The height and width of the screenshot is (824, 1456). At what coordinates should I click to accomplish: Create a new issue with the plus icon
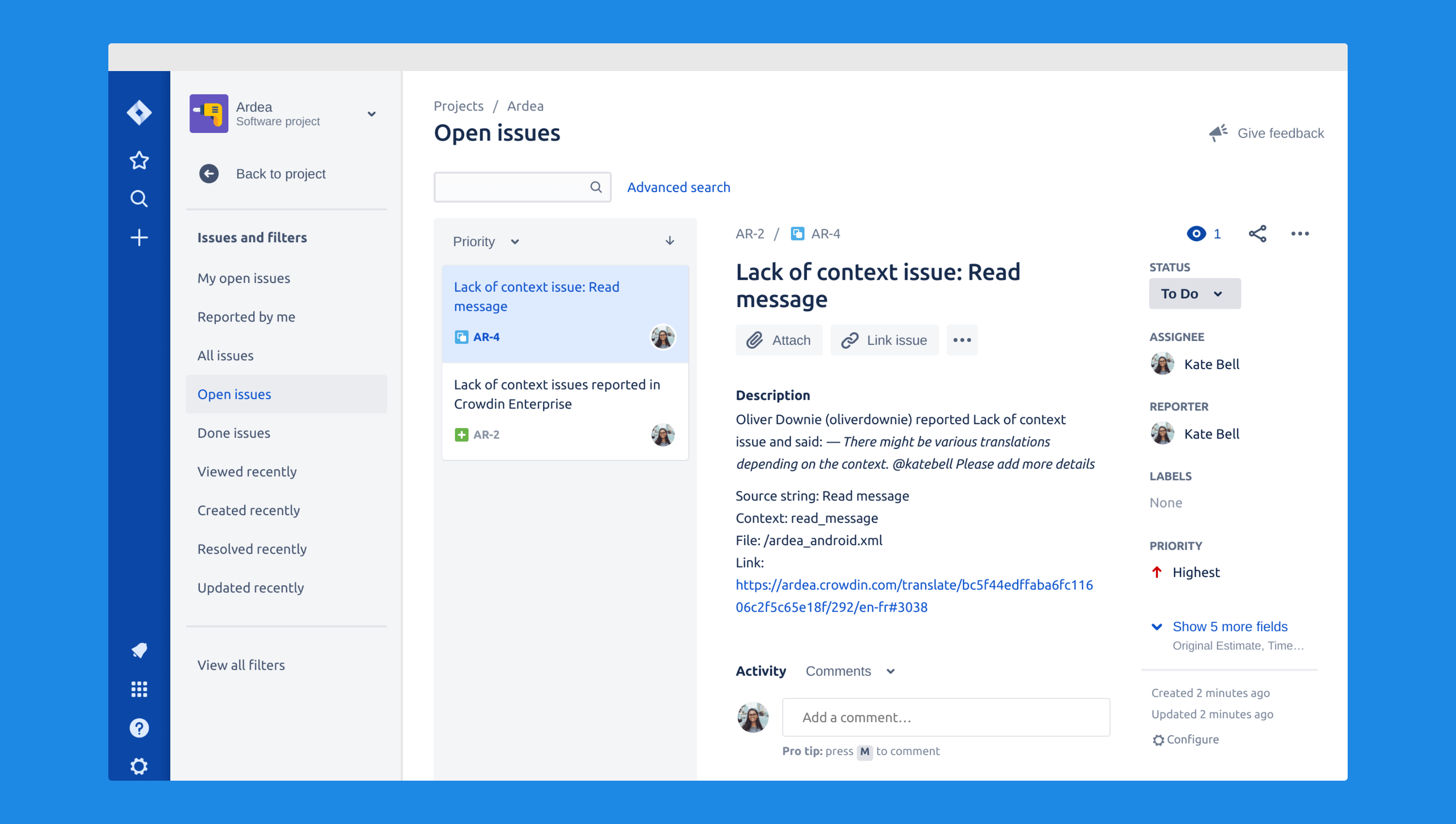tap(139, 237)
